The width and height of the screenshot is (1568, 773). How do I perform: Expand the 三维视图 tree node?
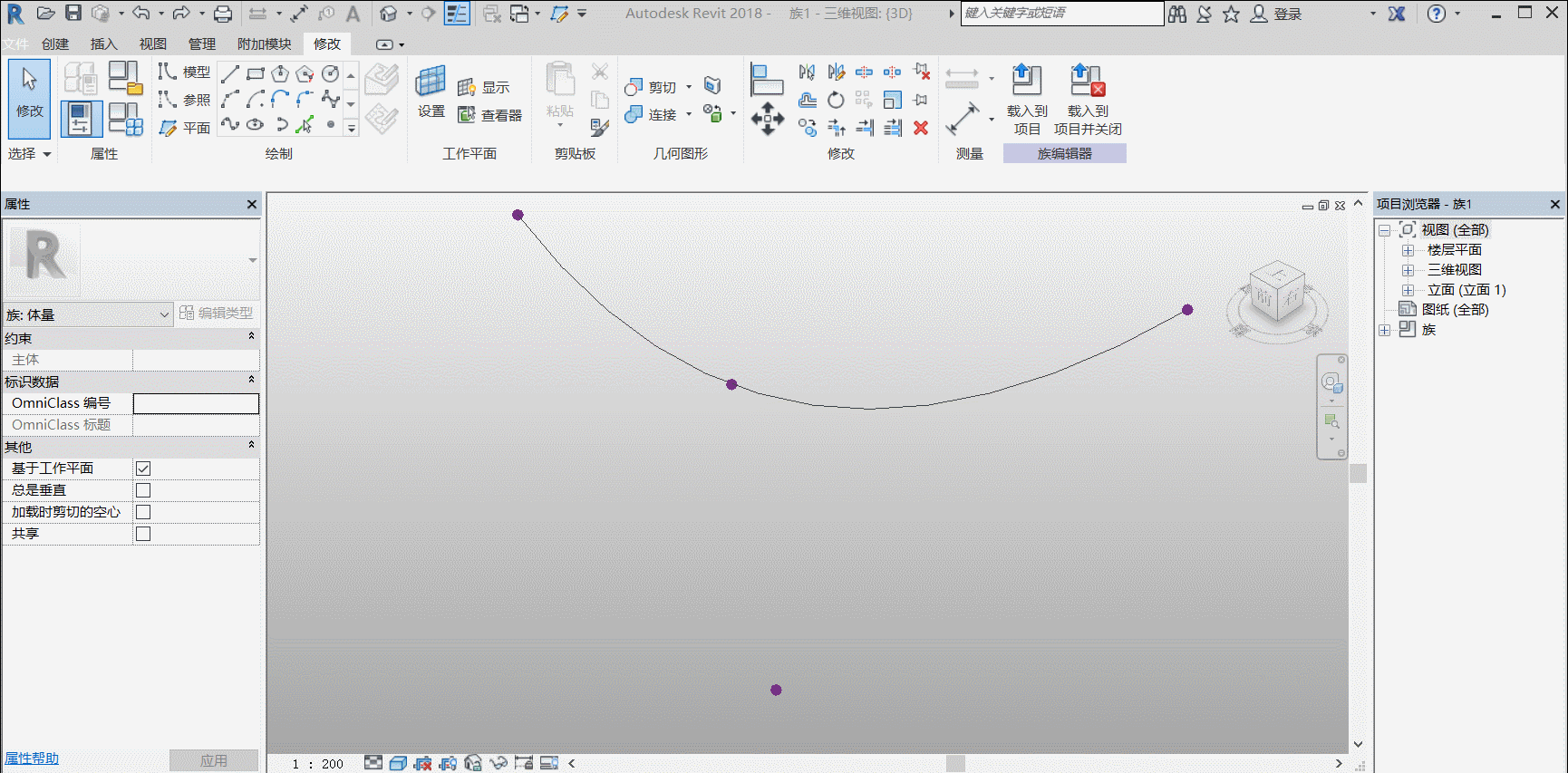pyautogui.click(x=1408, y=270)
